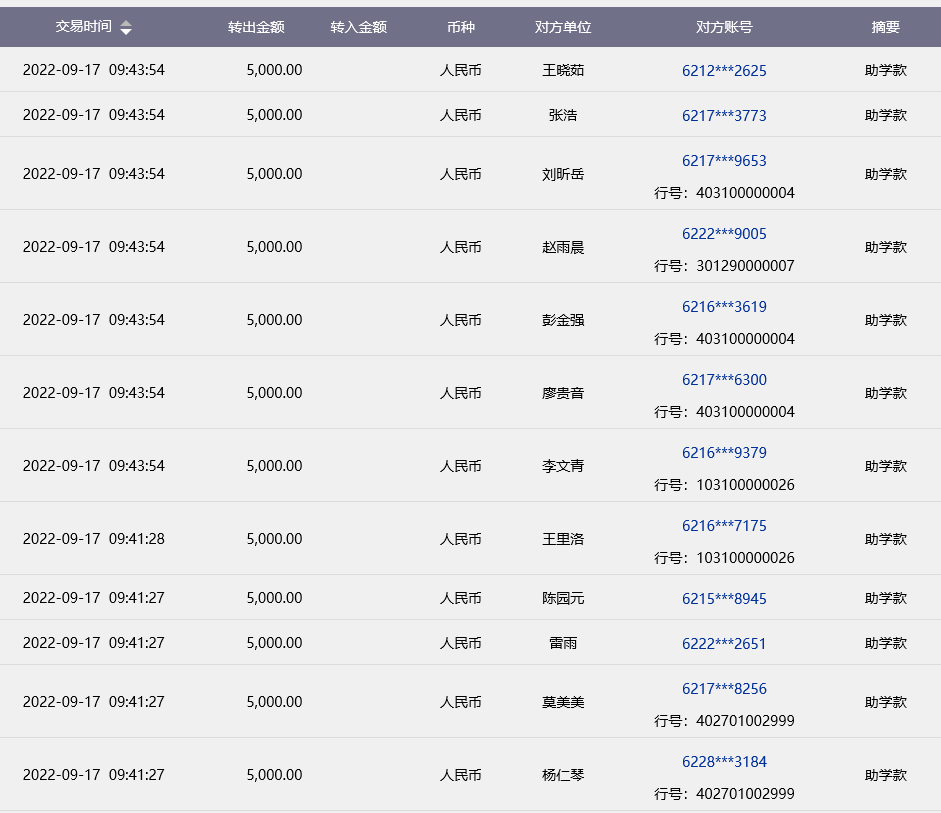Image resolution: width=941 pixels, height=813 pixels.
Task: Click account 6215***8945 for 陈园元
Action: pyautogui.click(x=724, y=599)
